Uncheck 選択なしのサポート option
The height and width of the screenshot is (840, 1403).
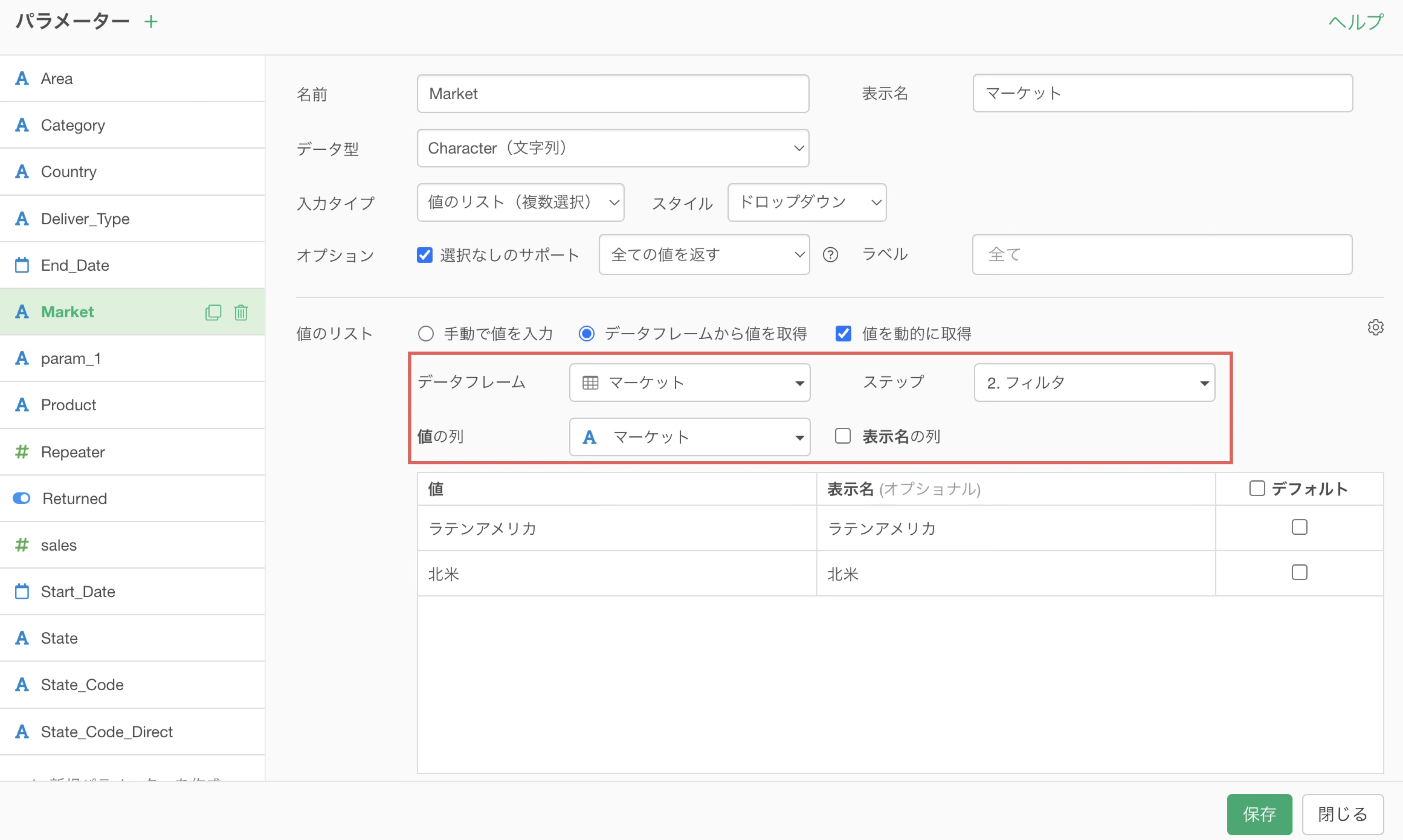425,255
